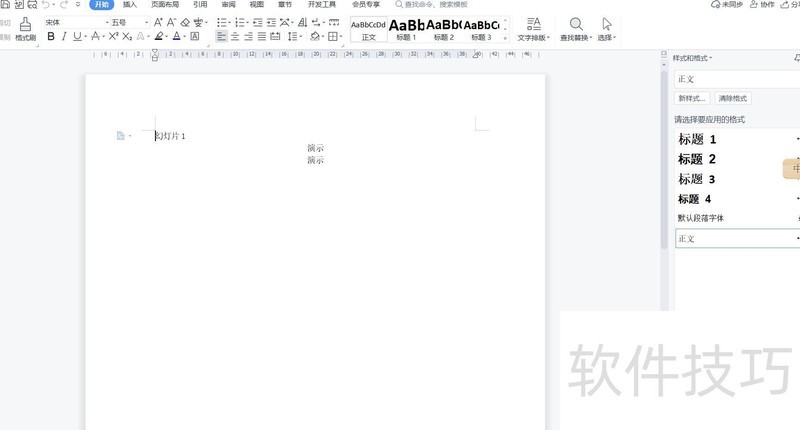Toggle strikethrough text formatting
The height and width of the screenshot is (430, 800).
pyautogui.click(x=95, y=36)
